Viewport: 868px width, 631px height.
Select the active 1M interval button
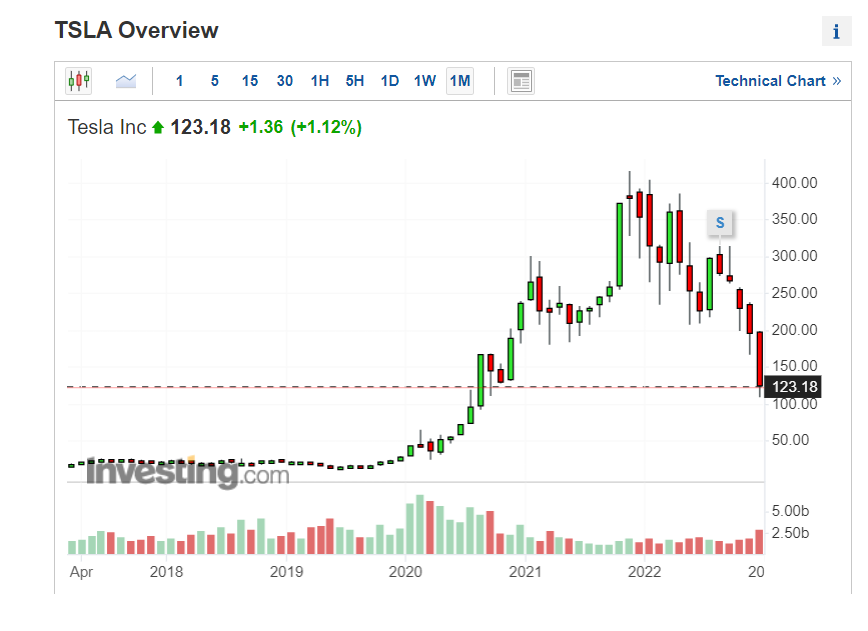click(x=460, y=81)
